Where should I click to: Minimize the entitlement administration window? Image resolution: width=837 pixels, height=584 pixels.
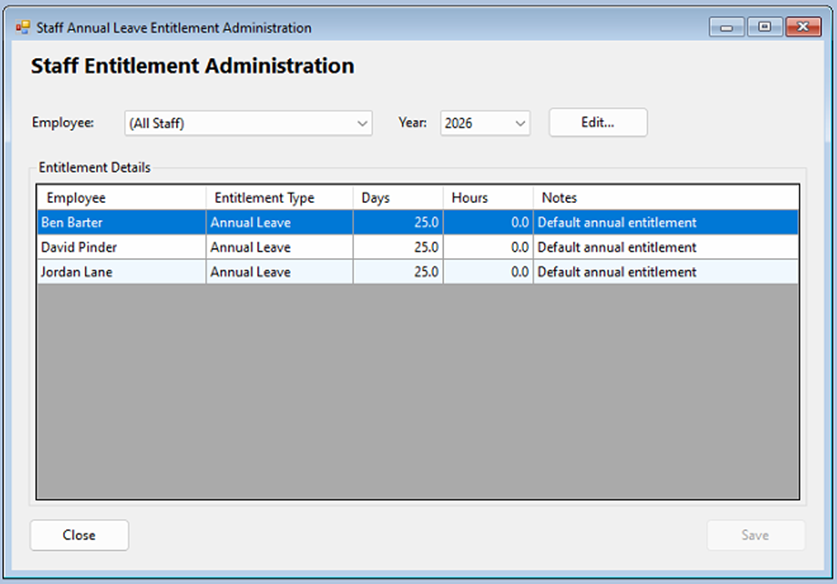click(726, 27)
